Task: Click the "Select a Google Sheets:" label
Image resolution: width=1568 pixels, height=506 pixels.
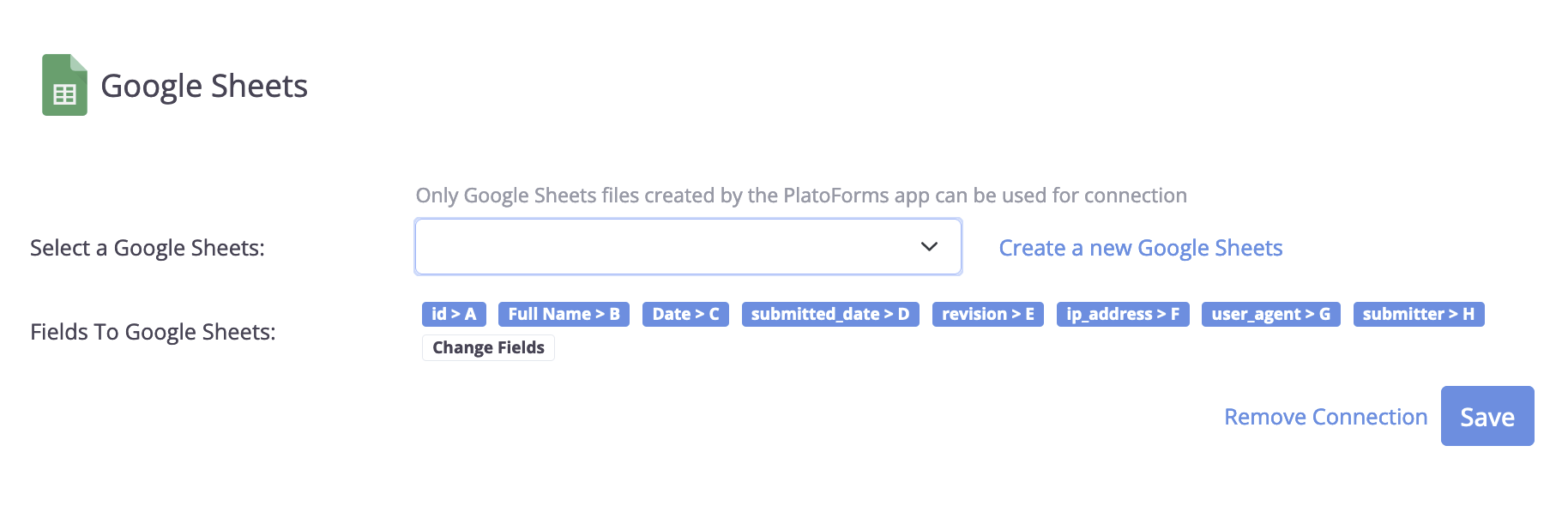Action: pyautogui.click(x=148, y=248)
